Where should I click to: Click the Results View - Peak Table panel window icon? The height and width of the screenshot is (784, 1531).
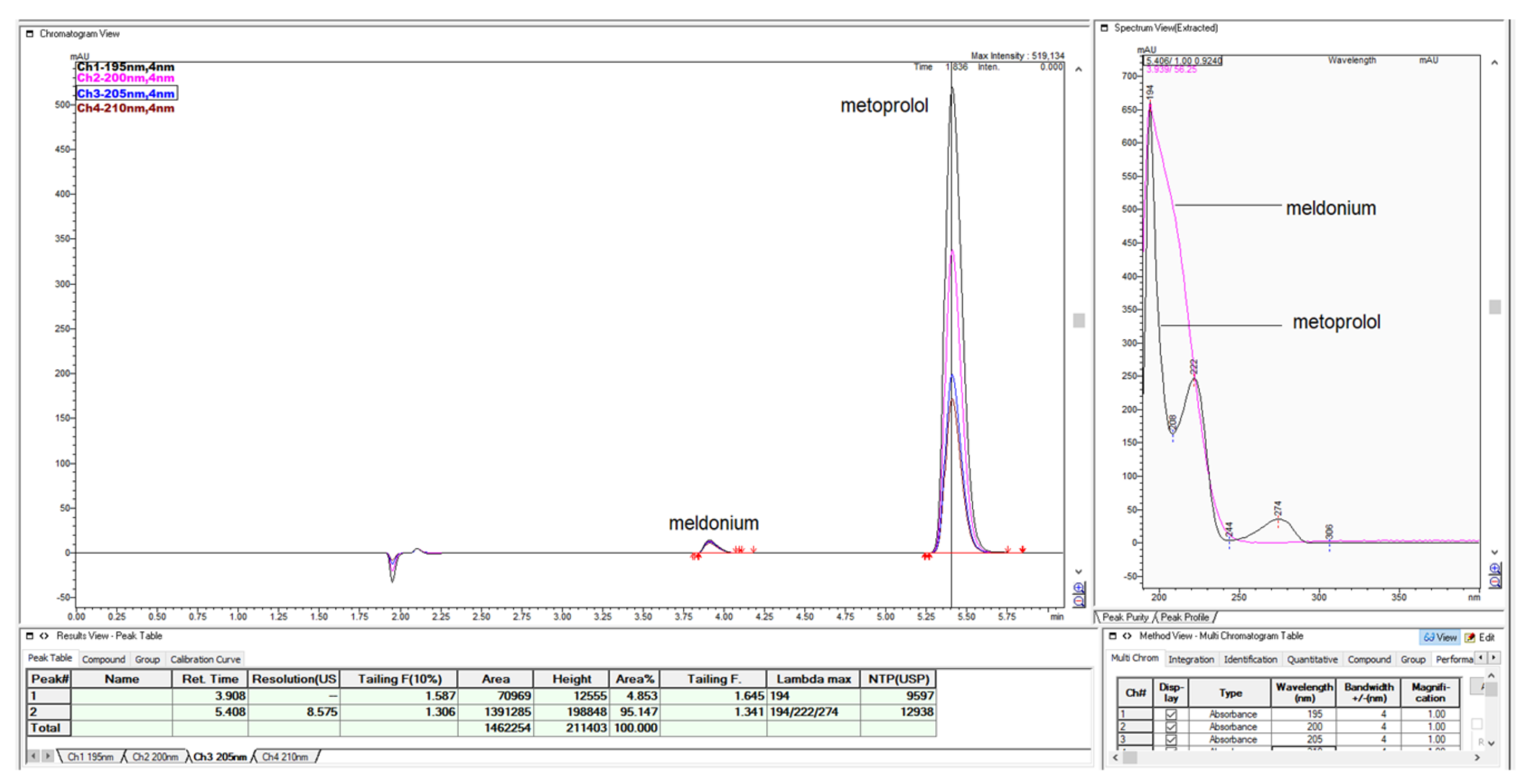29,635
